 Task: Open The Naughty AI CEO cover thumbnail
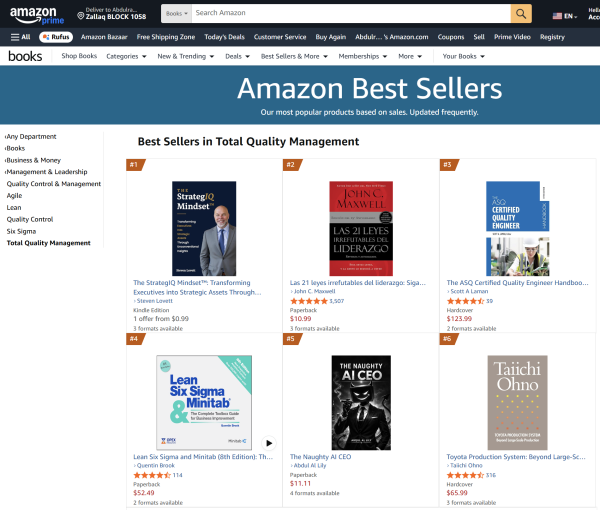point(360,403)
